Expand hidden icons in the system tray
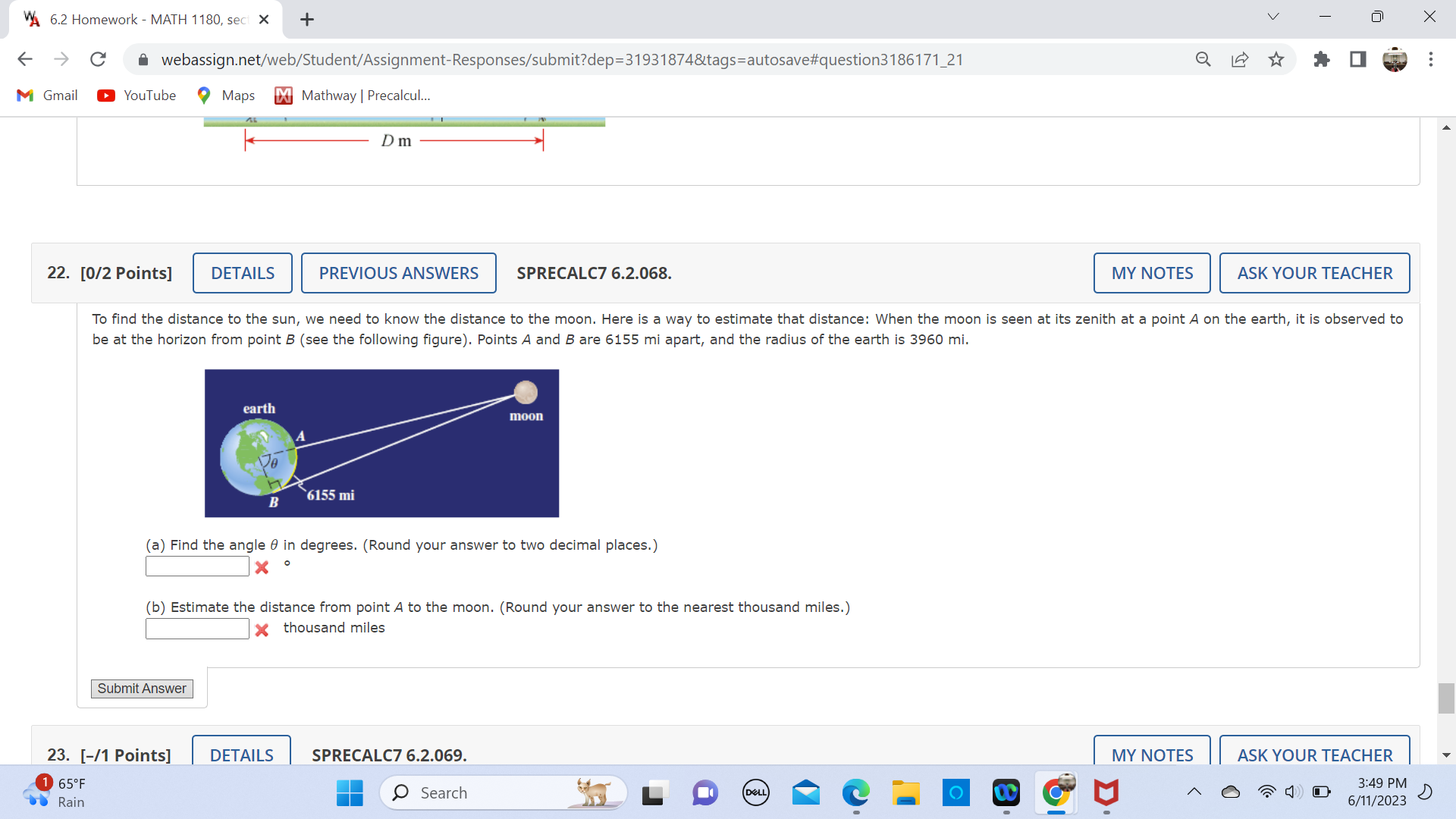 click(x=1194, y=792)
